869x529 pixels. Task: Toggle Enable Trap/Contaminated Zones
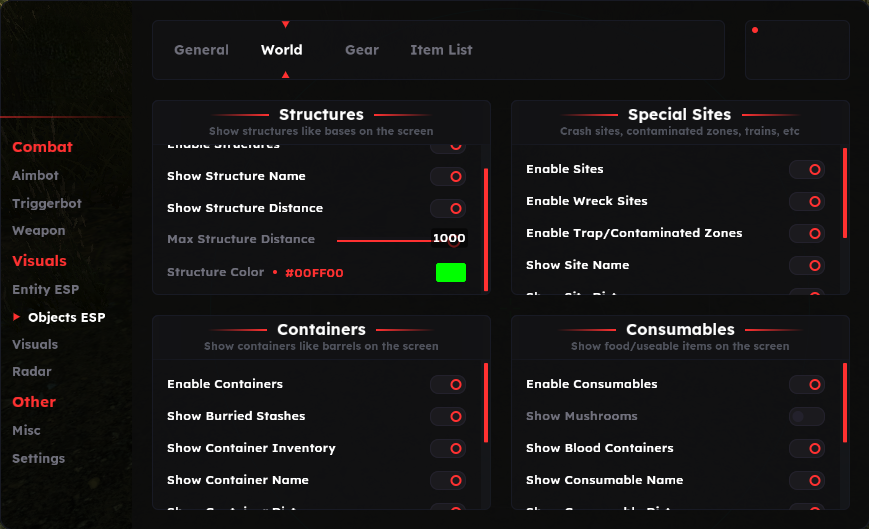[x=807, y=233]
